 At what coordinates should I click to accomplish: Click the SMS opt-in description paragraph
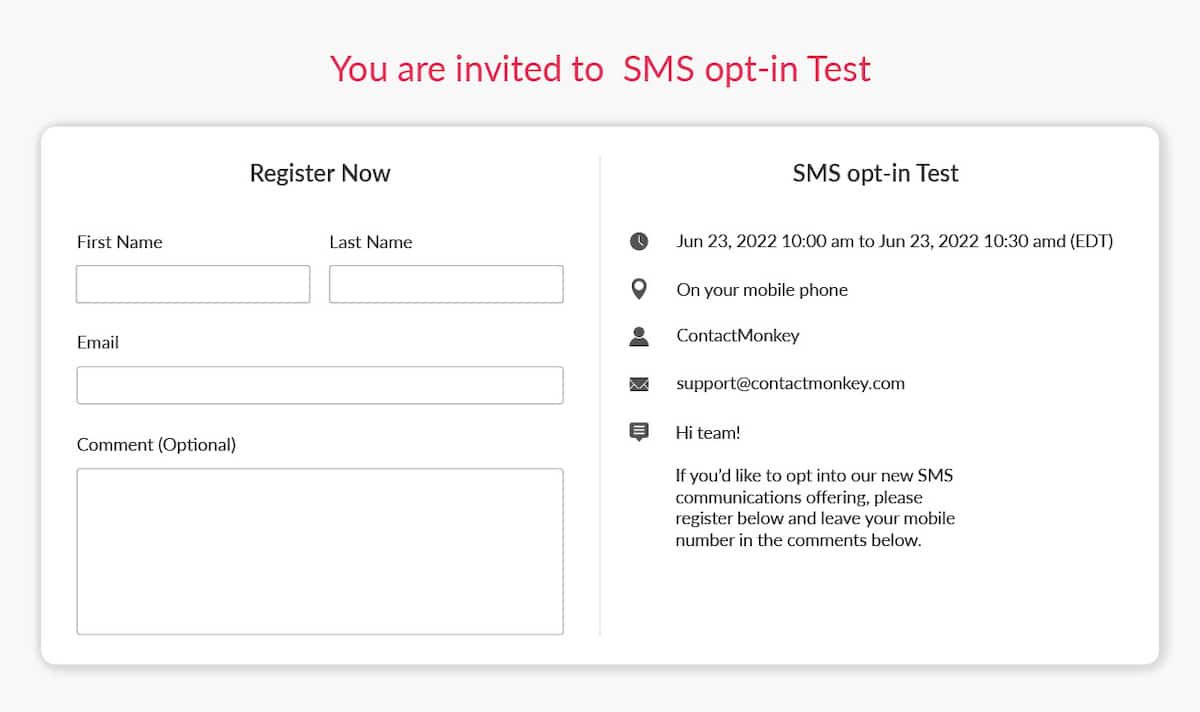click(815, 508)
